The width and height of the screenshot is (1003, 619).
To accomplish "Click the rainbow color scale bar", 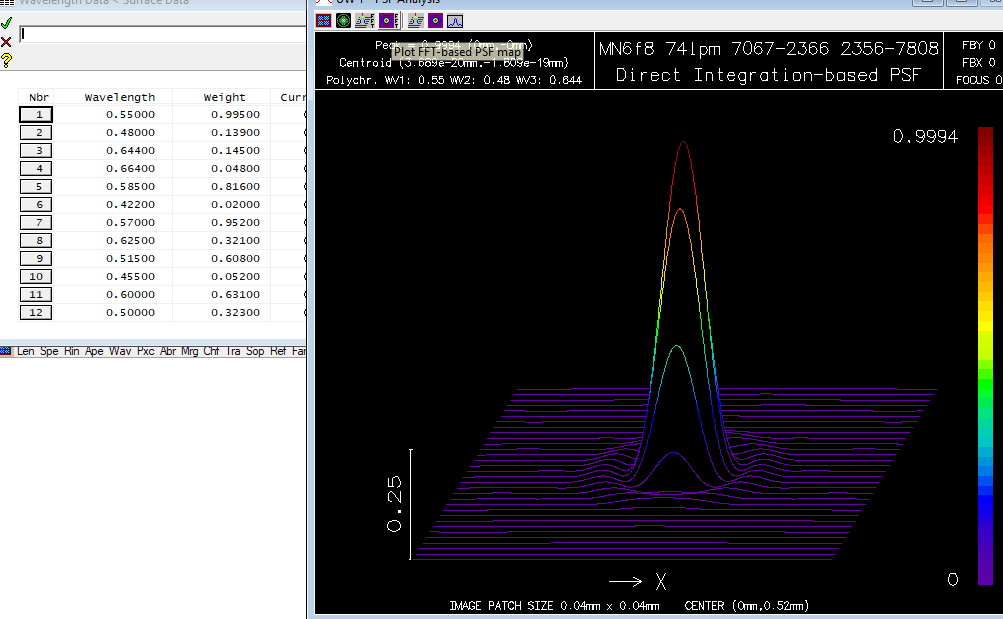I will pos(986,355).
